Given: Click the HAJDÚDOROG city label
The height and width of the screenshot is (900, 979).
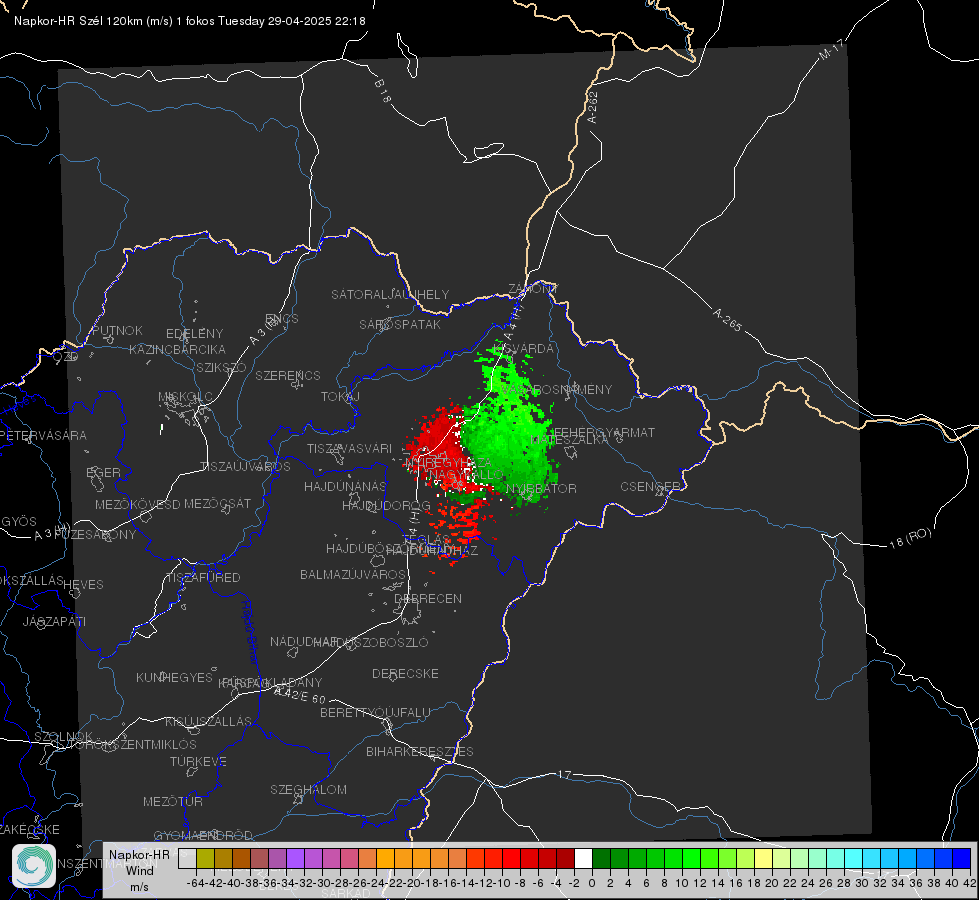Looking at the screenshot, I should [386, 505].
